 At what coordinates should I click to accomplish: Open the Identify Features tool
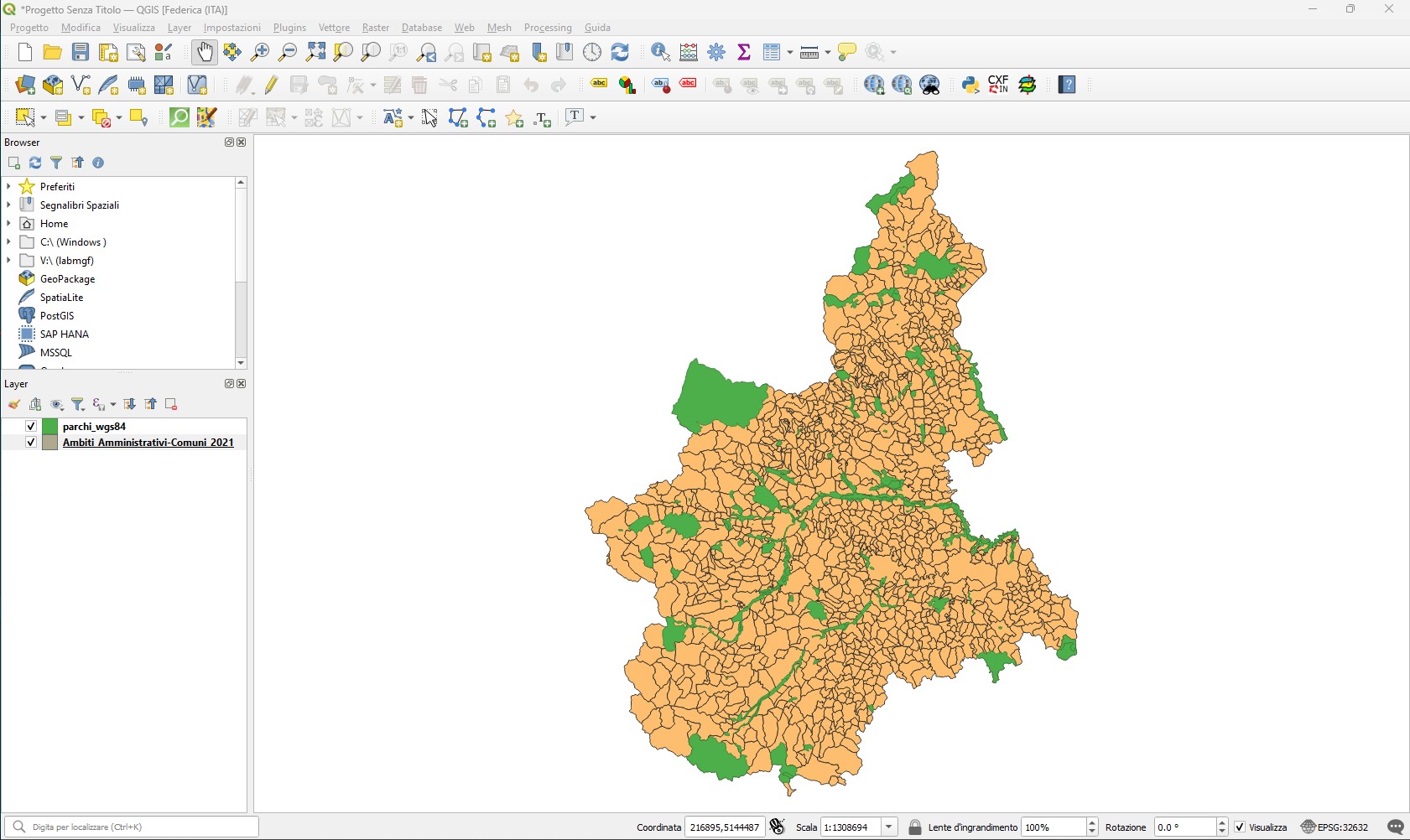click(660, 52)
